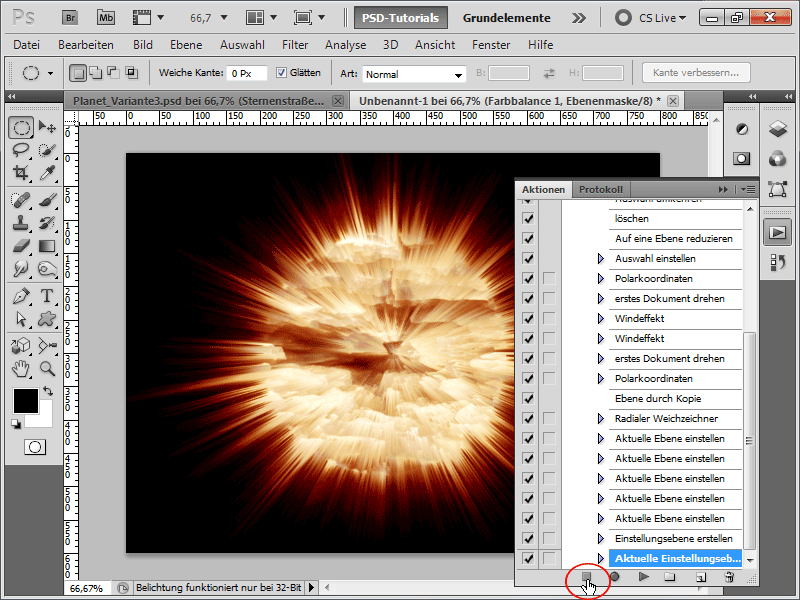Toggle the checkmark for the löschen step
The image size is (800, 600).
coord(528,218)
